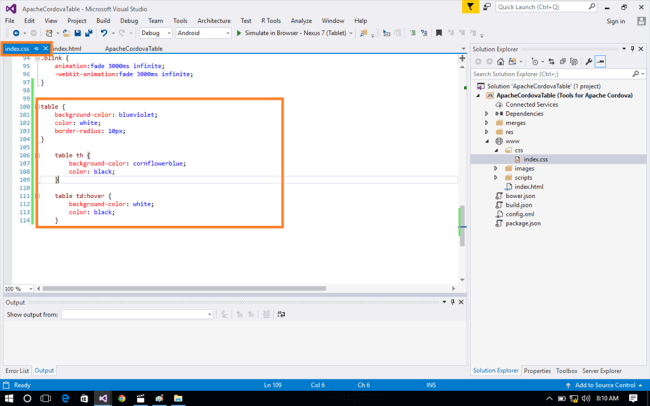Click the Undo toolbar icon

pyautogui.click(x=103, y=33)
